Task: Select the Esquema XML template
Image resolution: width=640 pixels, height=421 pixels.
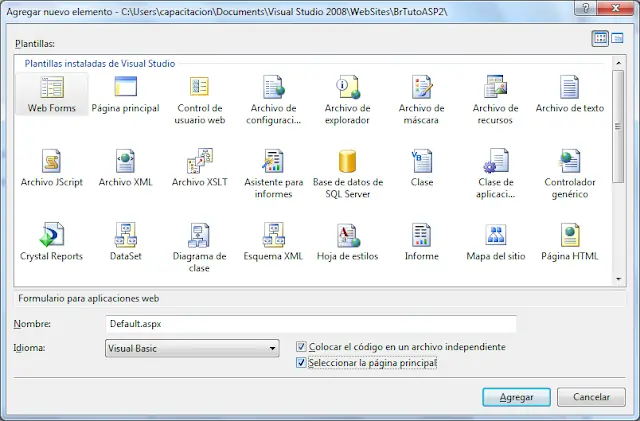Action: point(273,242)
